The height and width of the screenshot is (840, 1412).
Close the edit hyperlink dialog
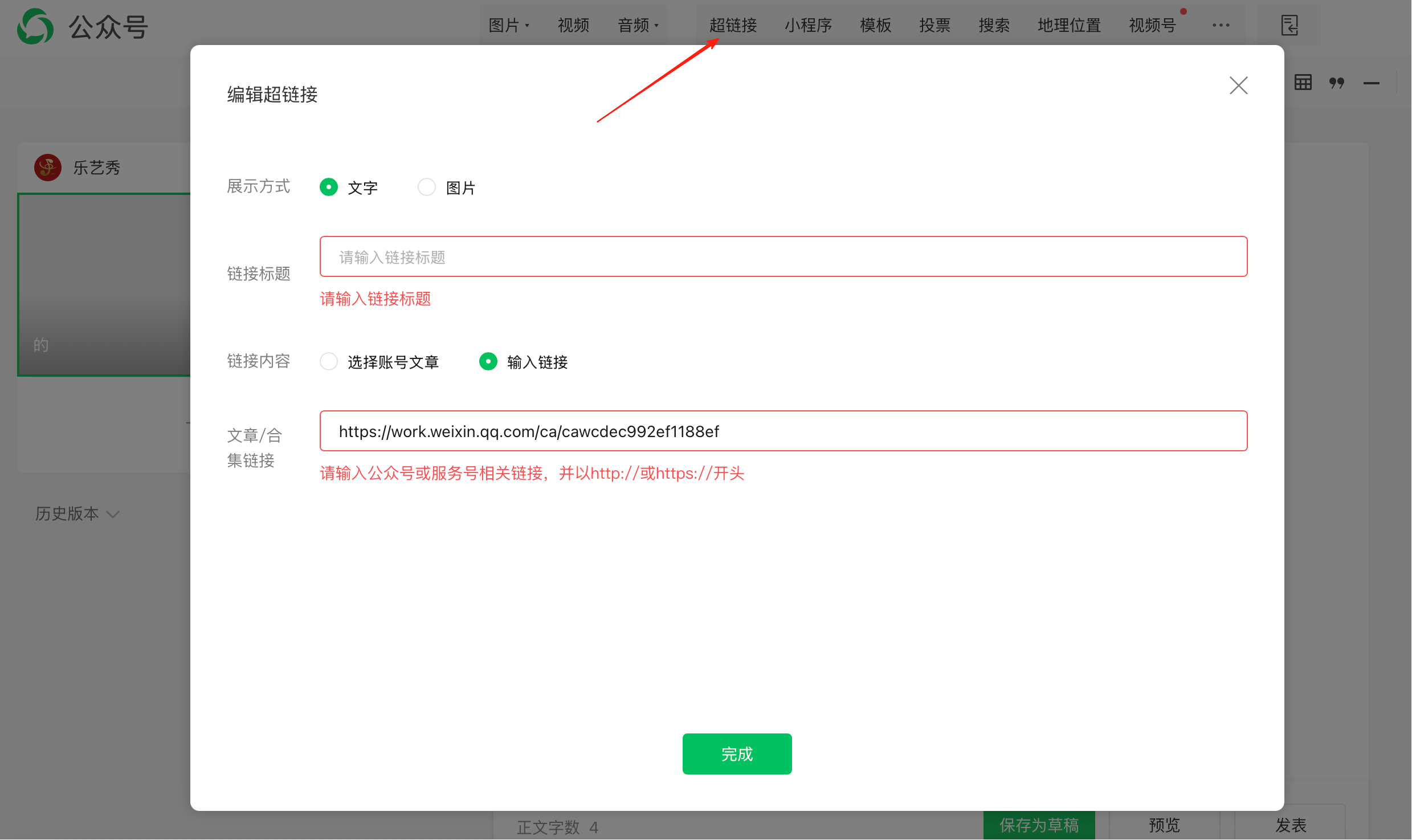(x=1238, y=85)
